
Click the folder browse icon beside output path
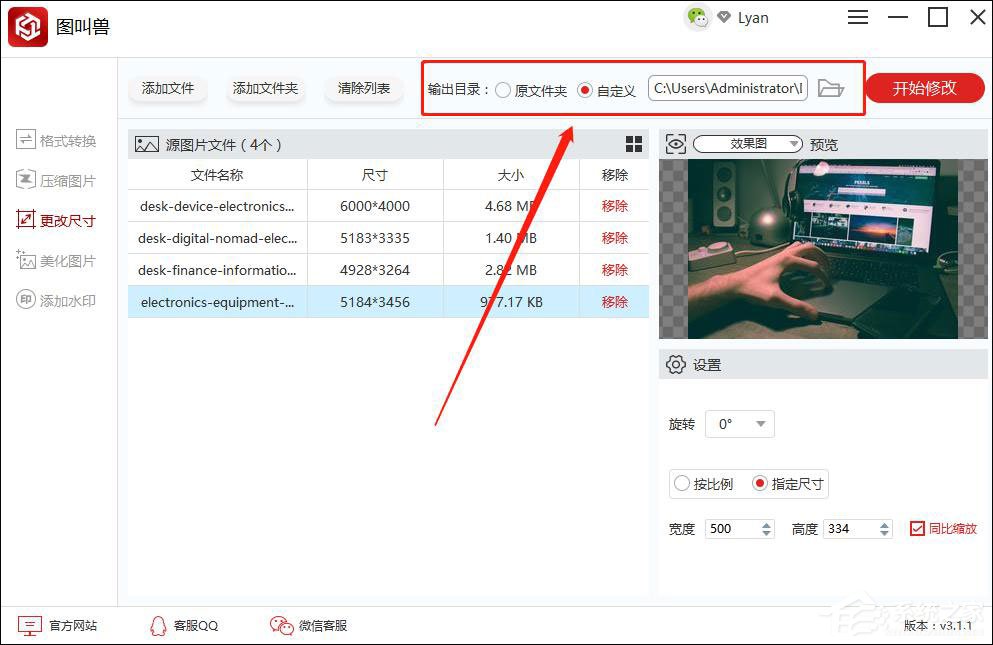[x=831, y=88]
